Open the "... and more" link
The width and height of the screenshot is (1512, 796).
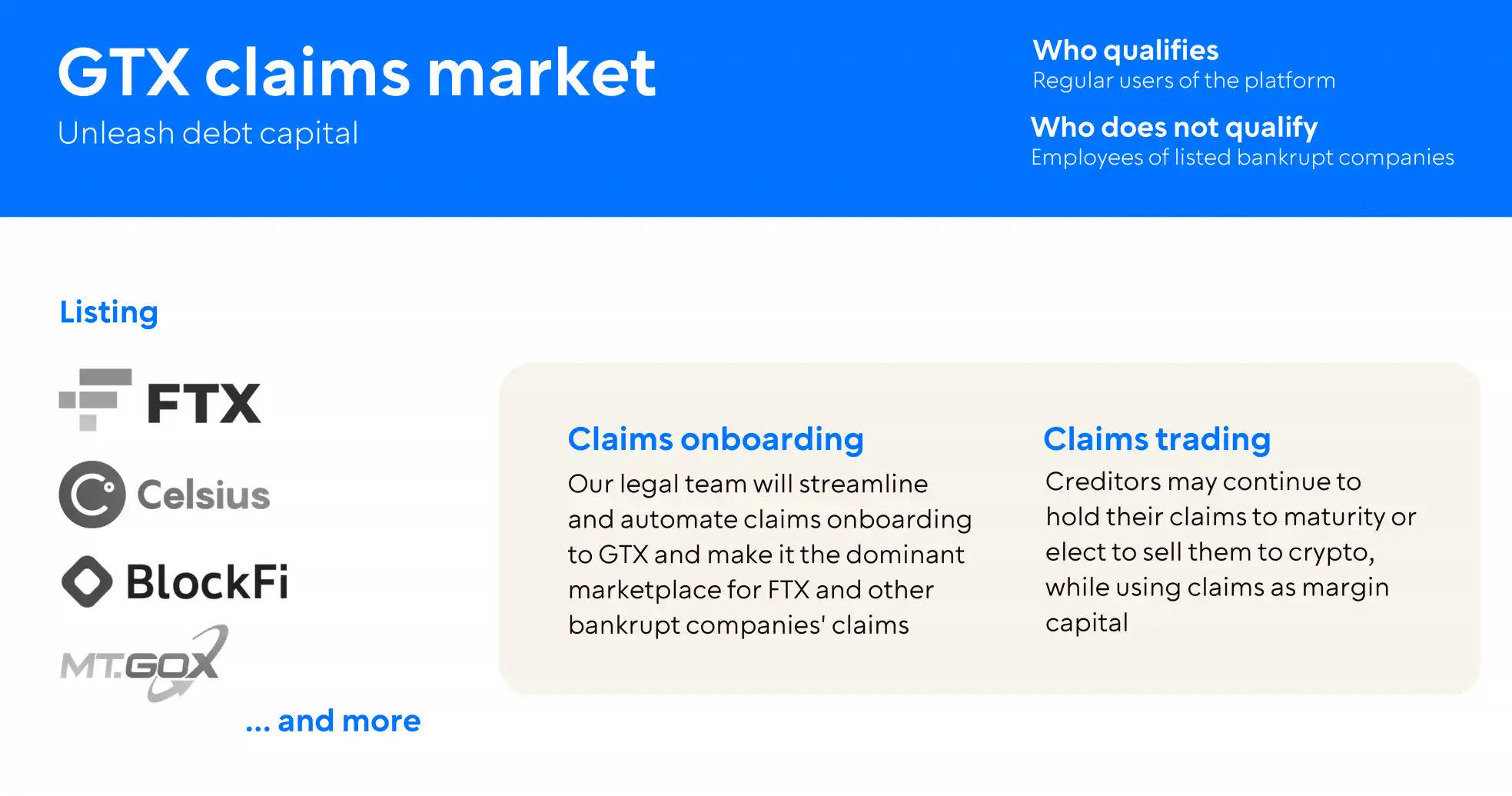click(x=333, y=721)
